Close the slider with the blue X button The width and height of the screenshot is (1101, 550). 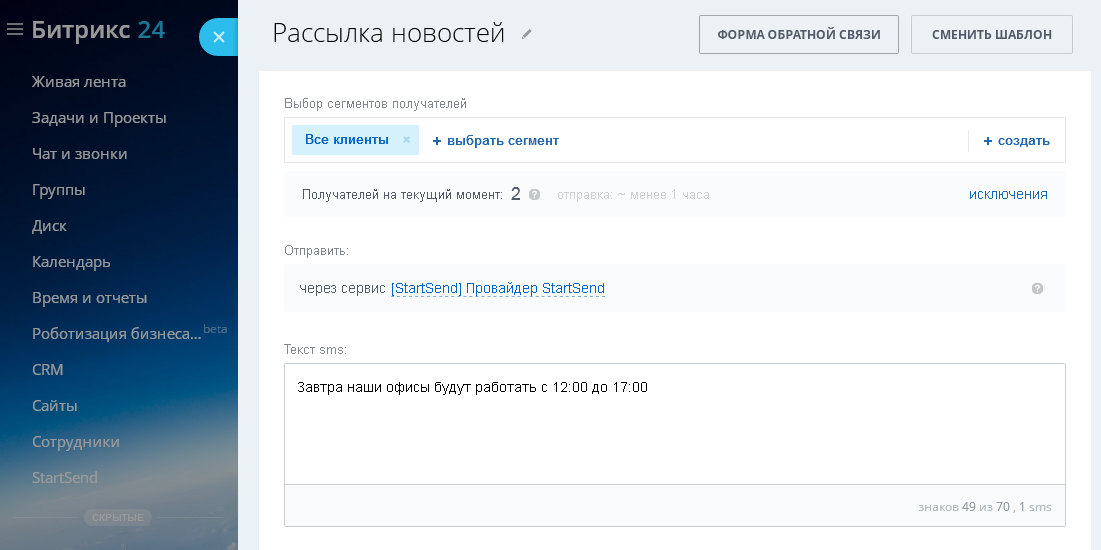[x=219, y=37]
